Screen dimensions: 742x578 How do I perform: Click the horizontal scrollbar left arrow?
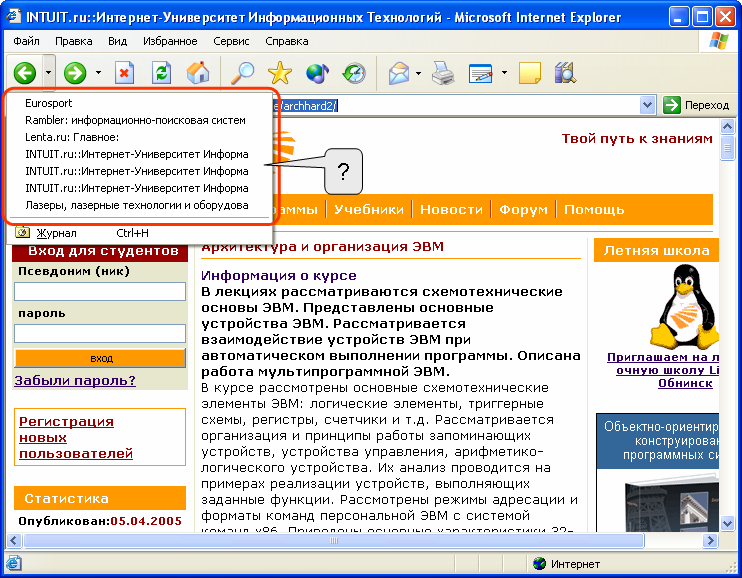point(14,540)
